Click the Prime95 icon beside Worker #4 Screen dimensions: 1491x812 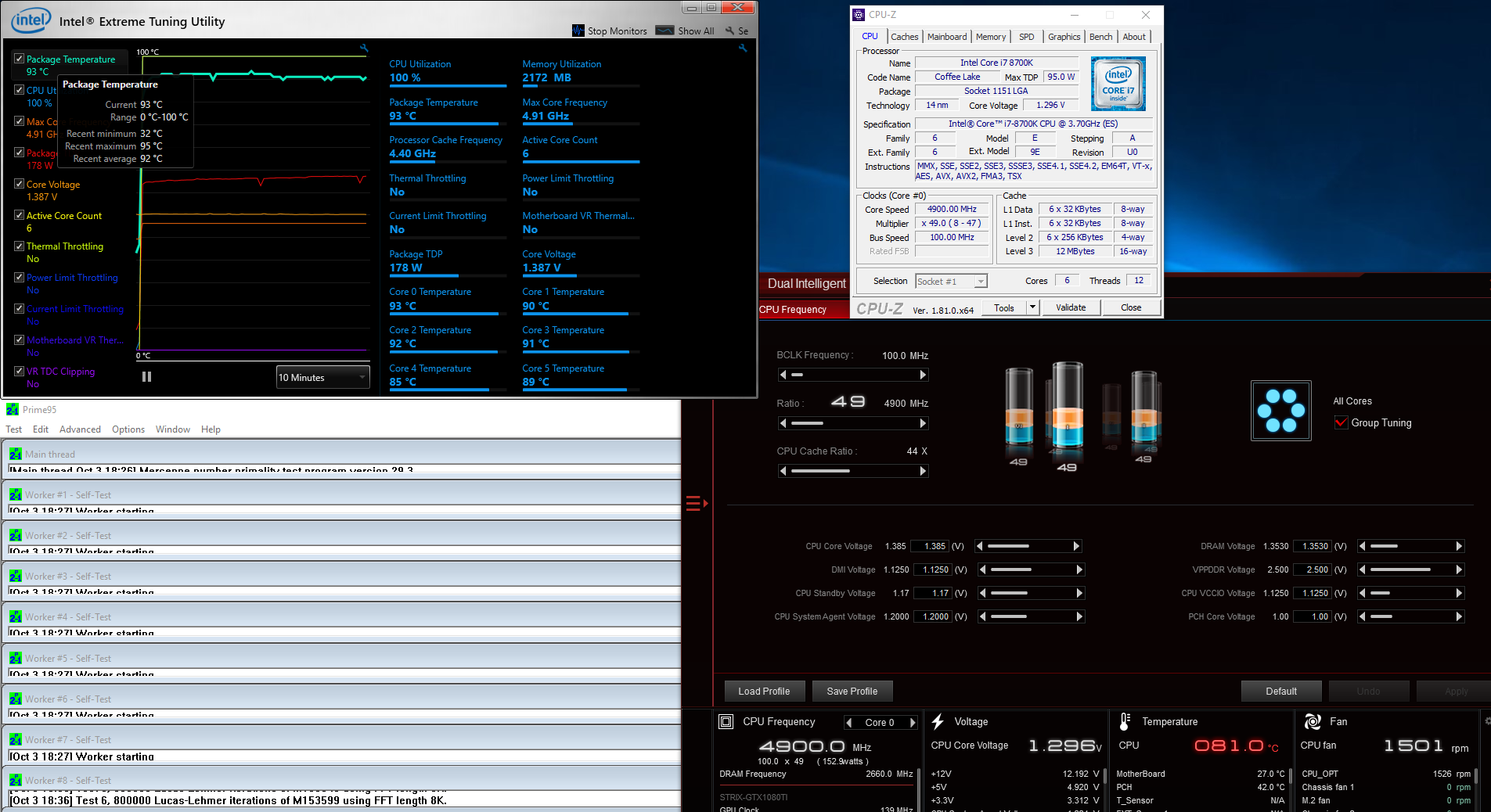(15, 617)
